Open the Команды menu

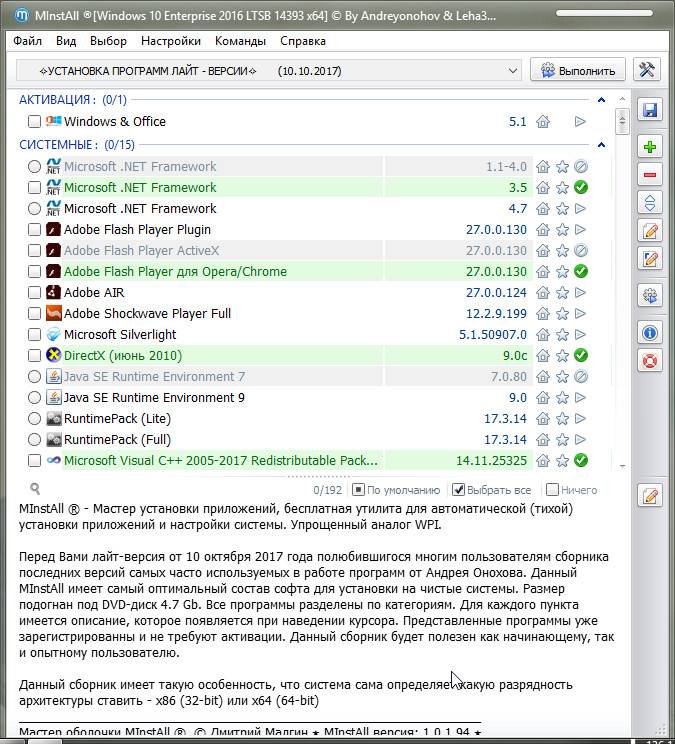(240, 41)
